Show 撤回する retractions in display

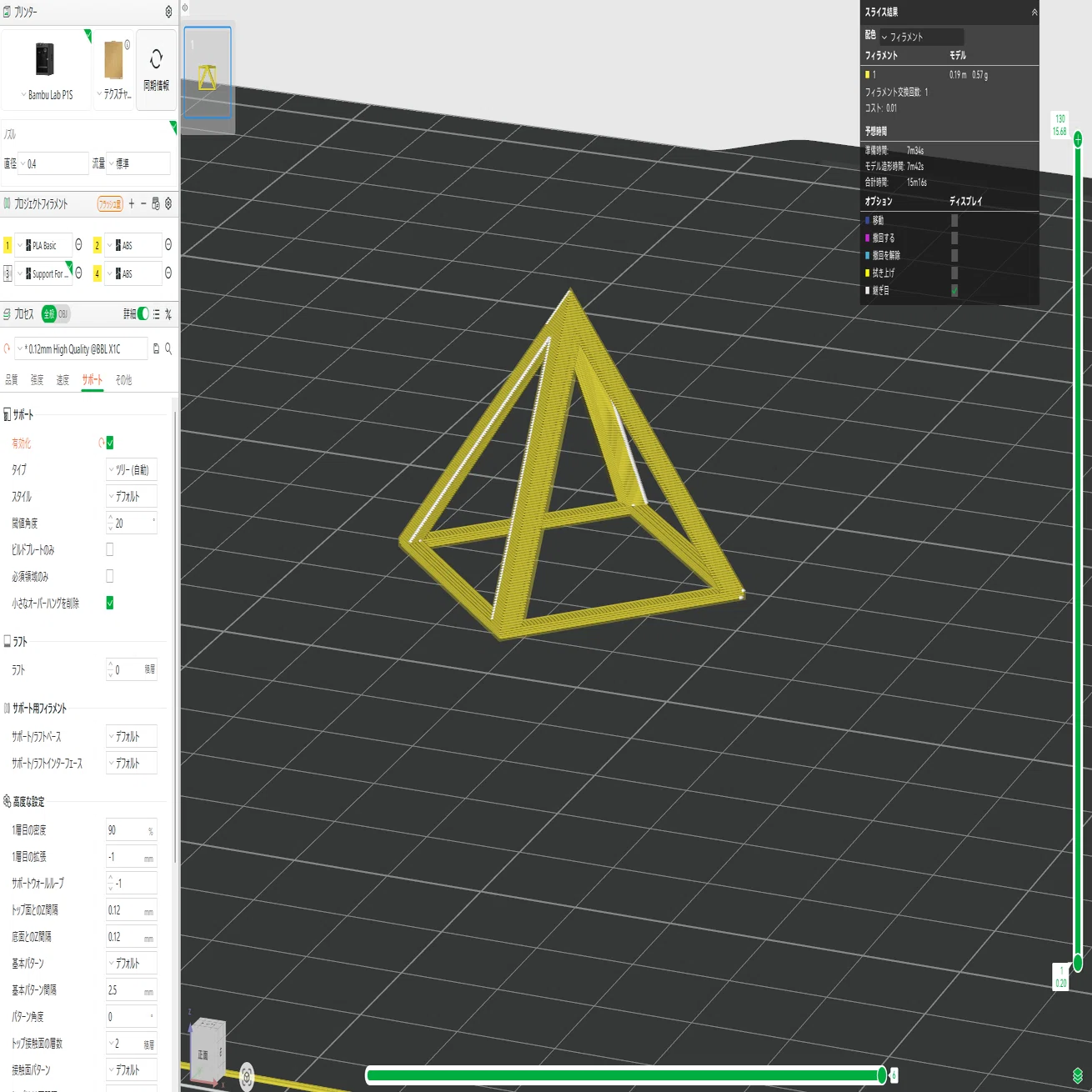(x=954, y=238)
